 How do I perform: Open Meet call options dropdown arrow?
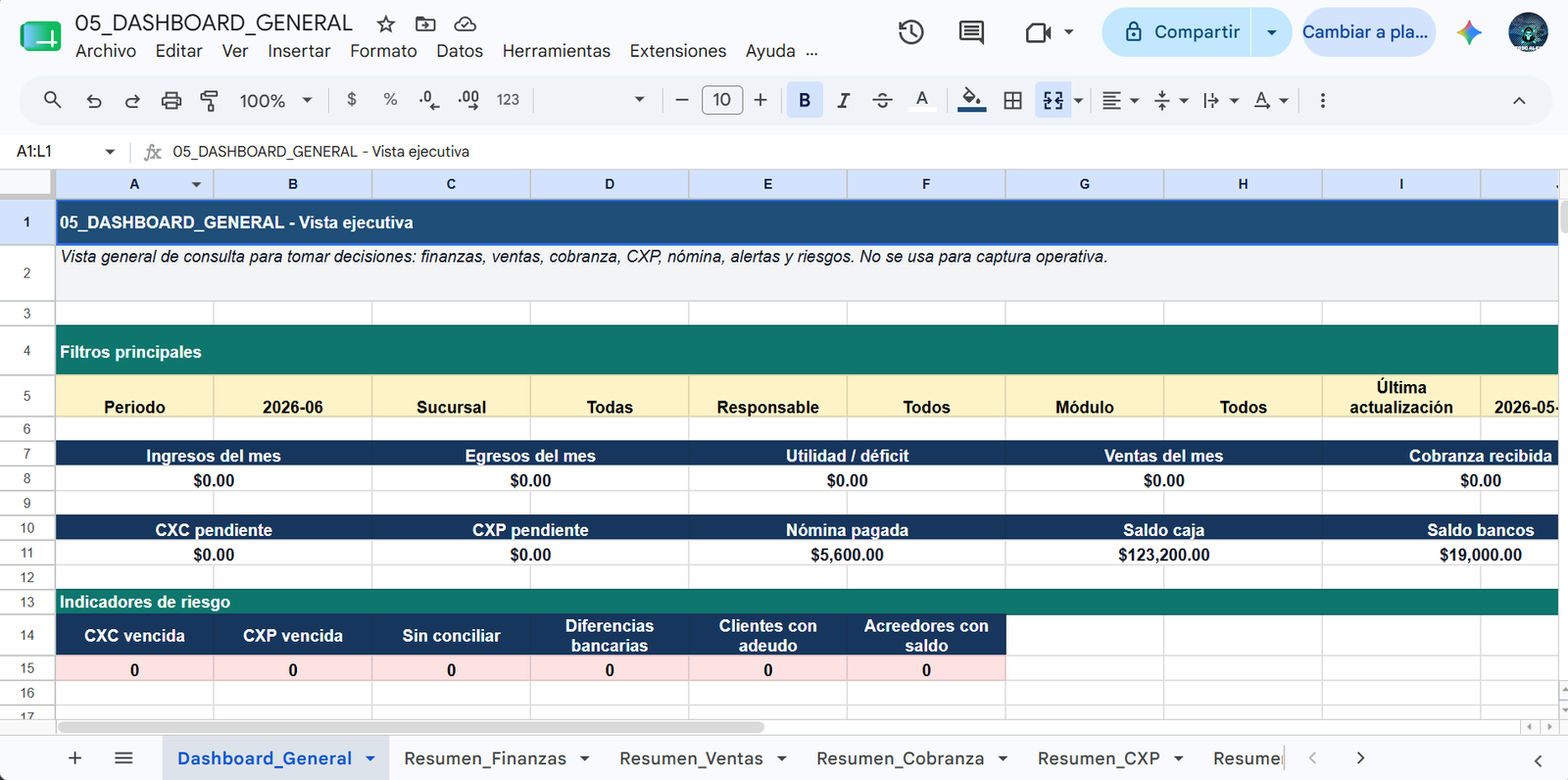(1069, 32)
